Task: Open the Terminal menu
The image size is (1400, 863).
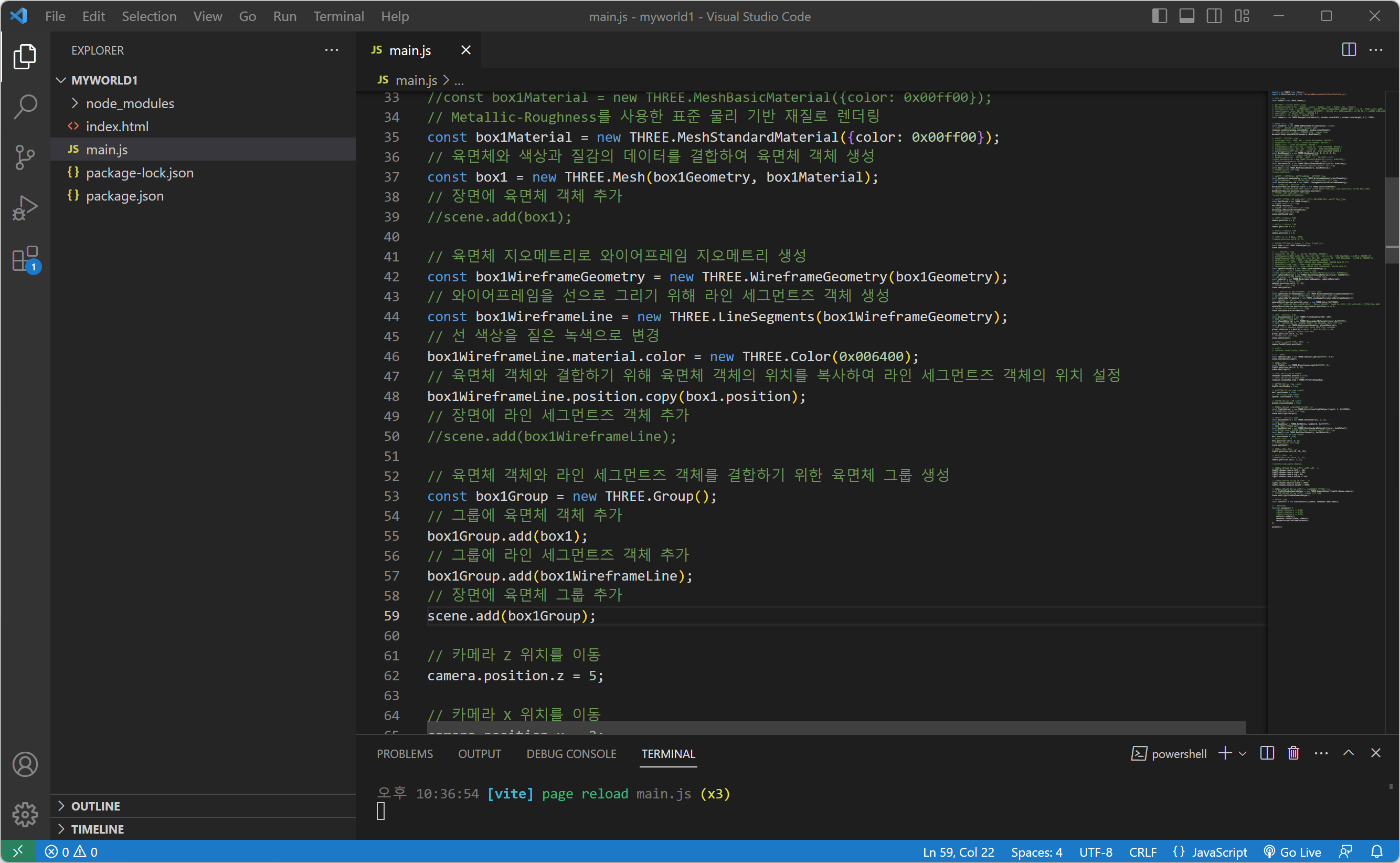Action: (x=338, y=16)
